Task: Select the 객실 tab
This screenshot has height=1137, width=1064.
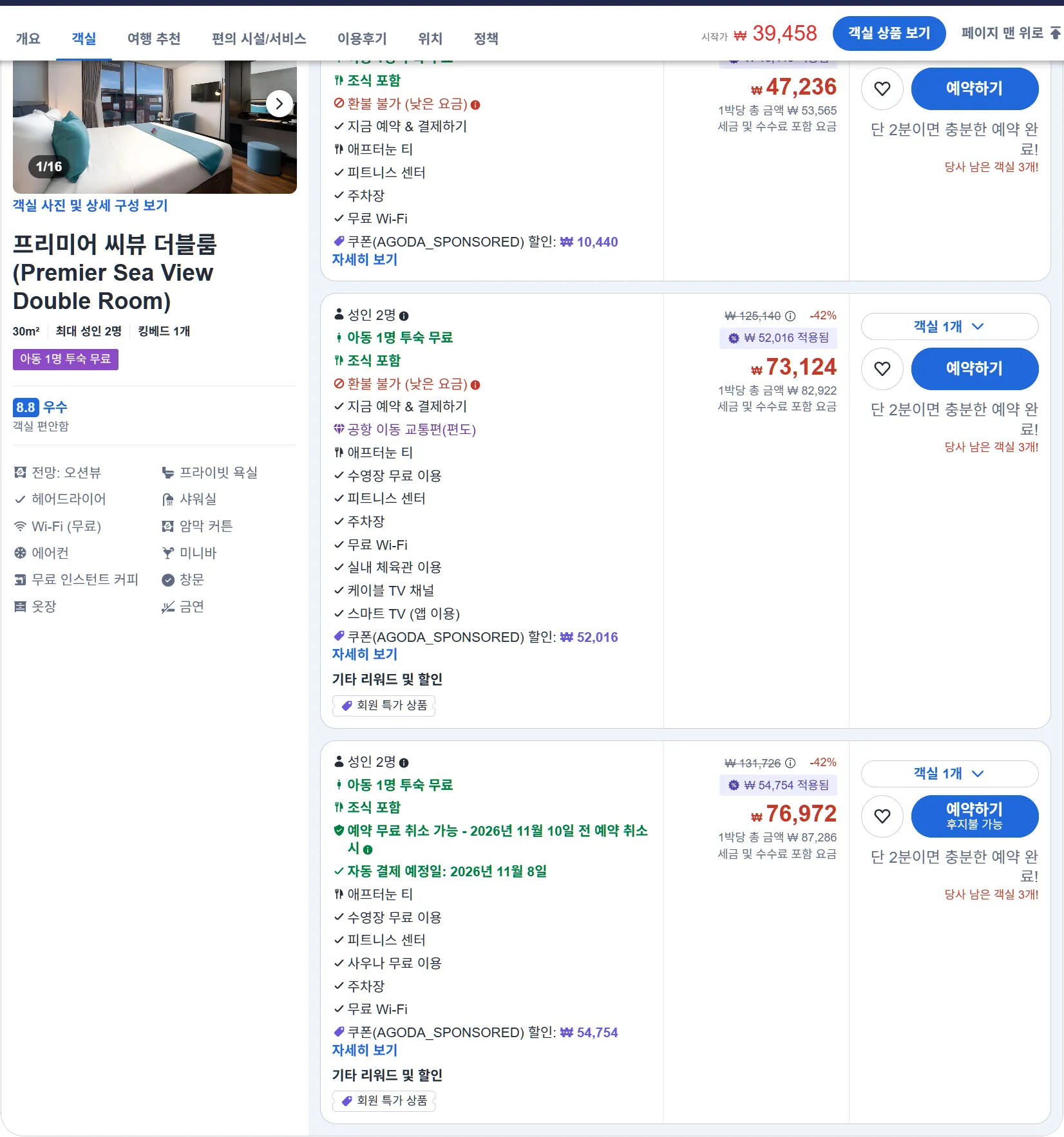Action: click(84, 39)
